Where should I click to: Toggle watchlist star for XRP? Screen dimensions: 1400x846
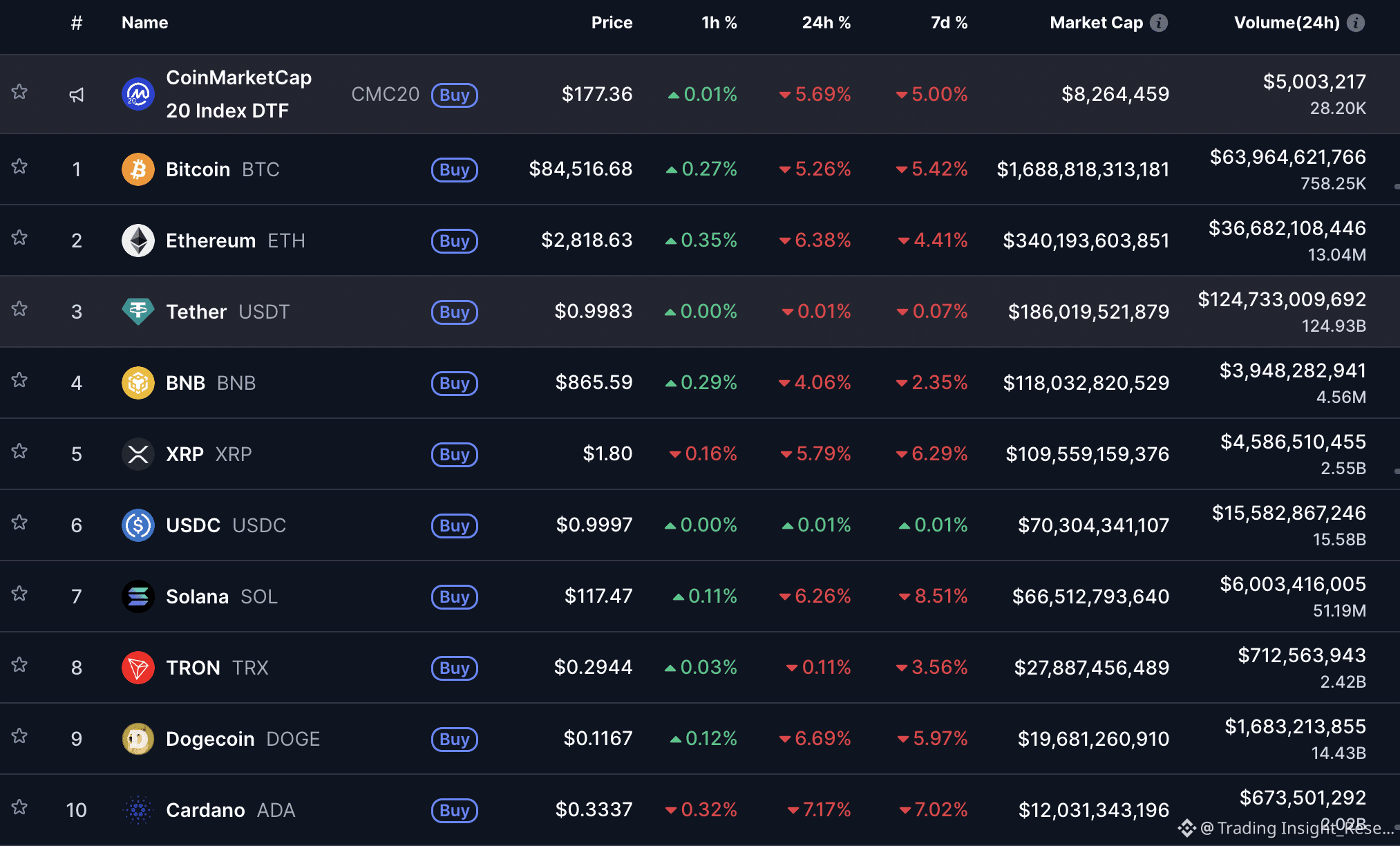[19, 451]
